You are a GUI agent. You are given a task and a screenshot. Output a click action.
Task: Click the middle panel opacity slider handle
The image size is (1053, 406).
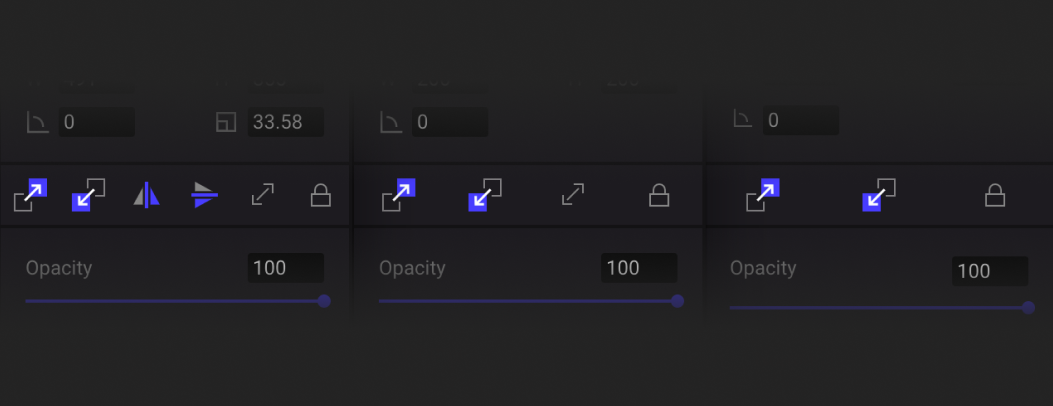click(677, 300)
